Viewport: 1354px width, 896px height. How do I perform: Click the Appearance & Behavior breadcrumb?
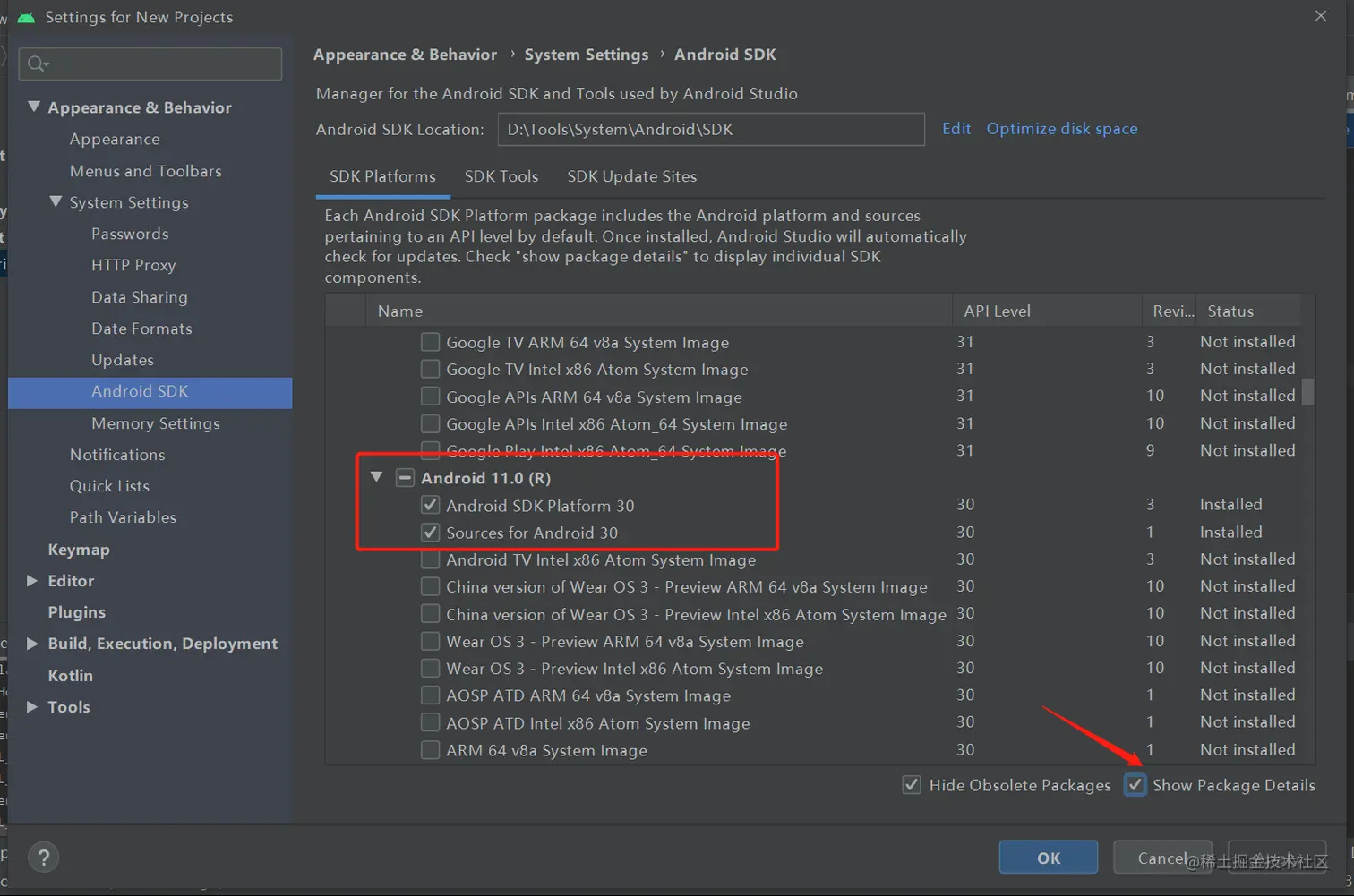pyautogui.click(x=405, y=55)
